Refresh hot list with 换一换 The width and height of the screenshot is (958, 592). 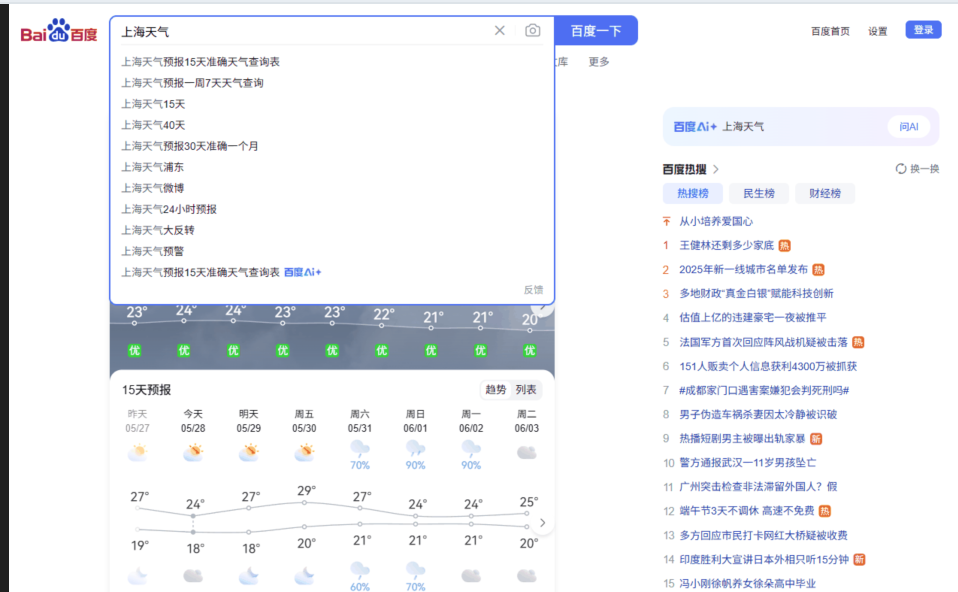[917, 169]
